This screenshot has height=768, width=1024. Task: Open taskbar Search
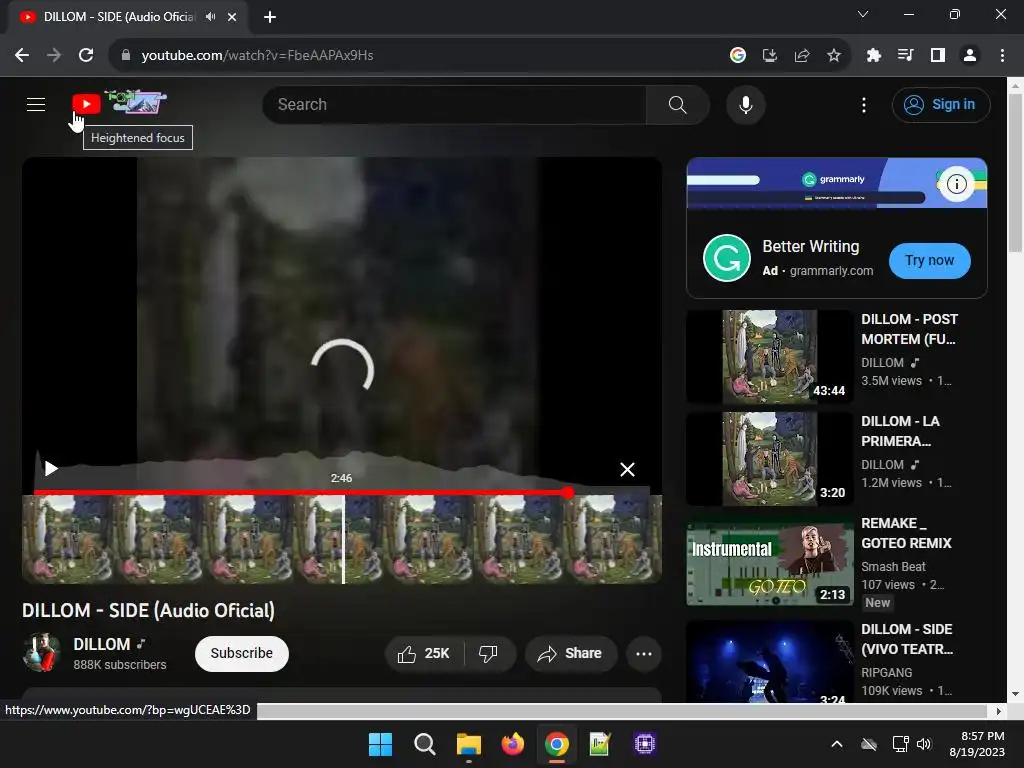pos(424,744)
